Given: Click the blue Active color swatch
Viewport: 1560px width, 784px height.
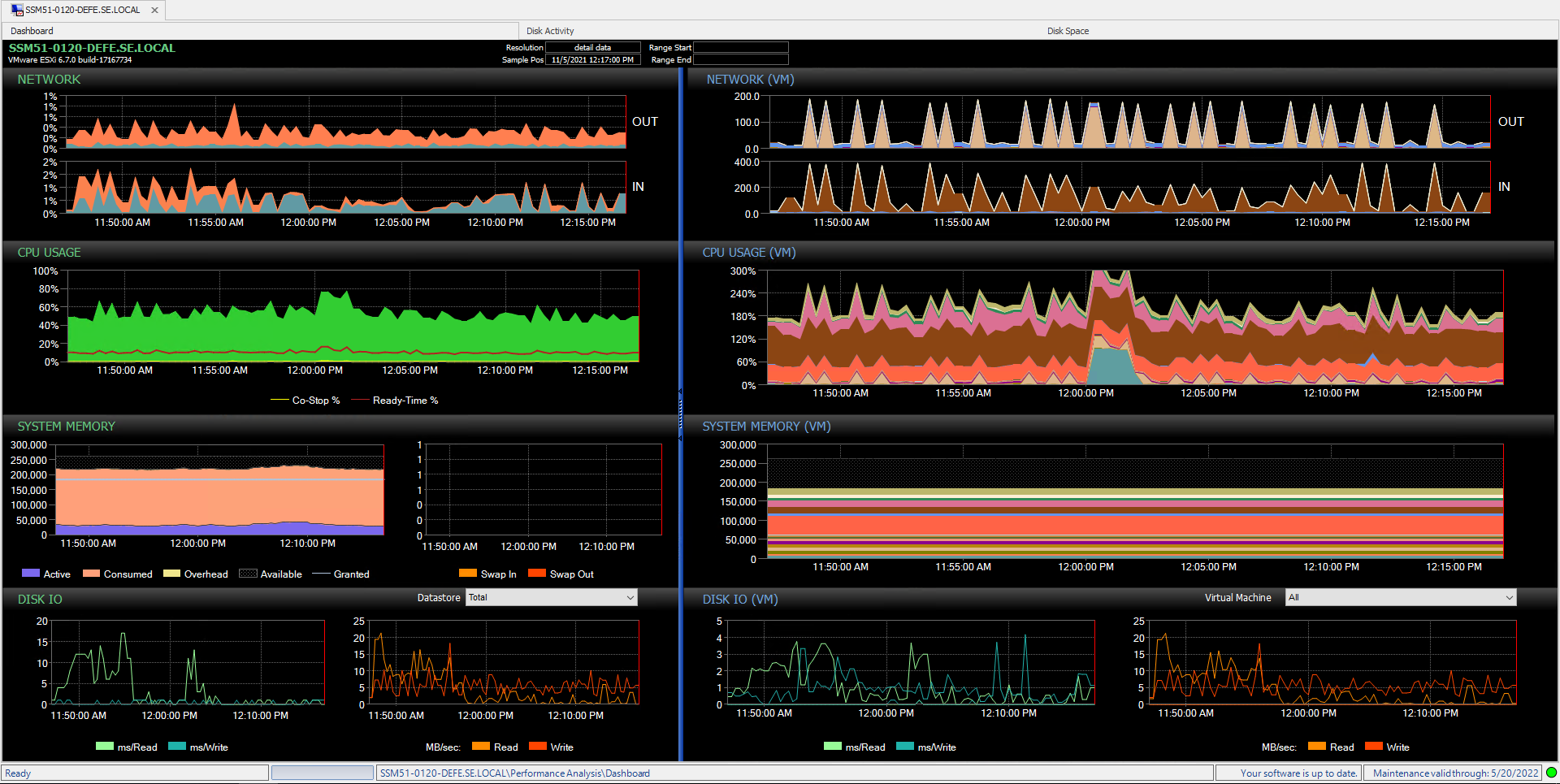Looking at the screenshot, I should pyautogui.click(x=31, y=574).
